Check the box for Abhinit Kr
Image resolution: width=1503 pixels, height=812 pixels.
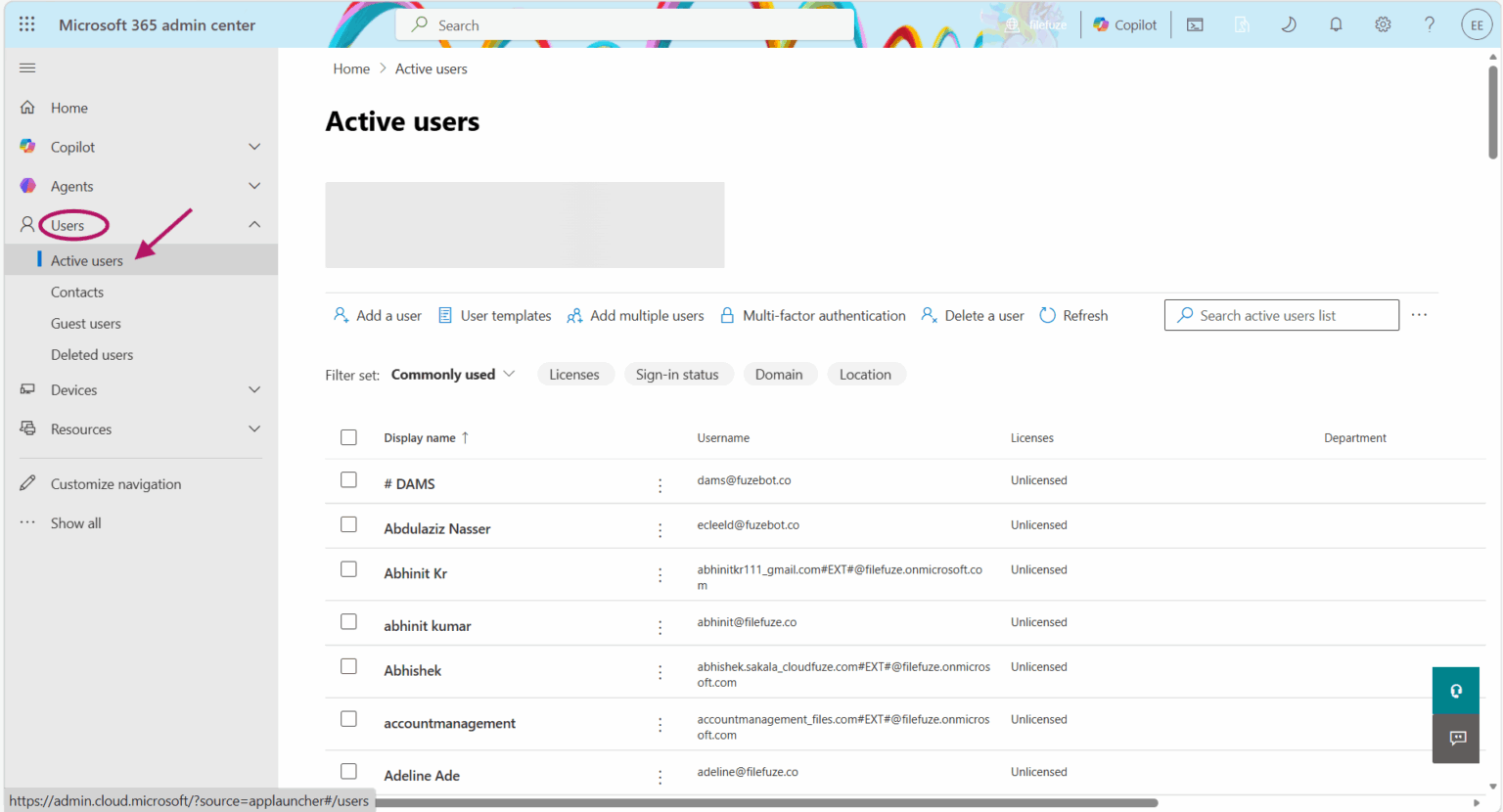click(348, 568)
